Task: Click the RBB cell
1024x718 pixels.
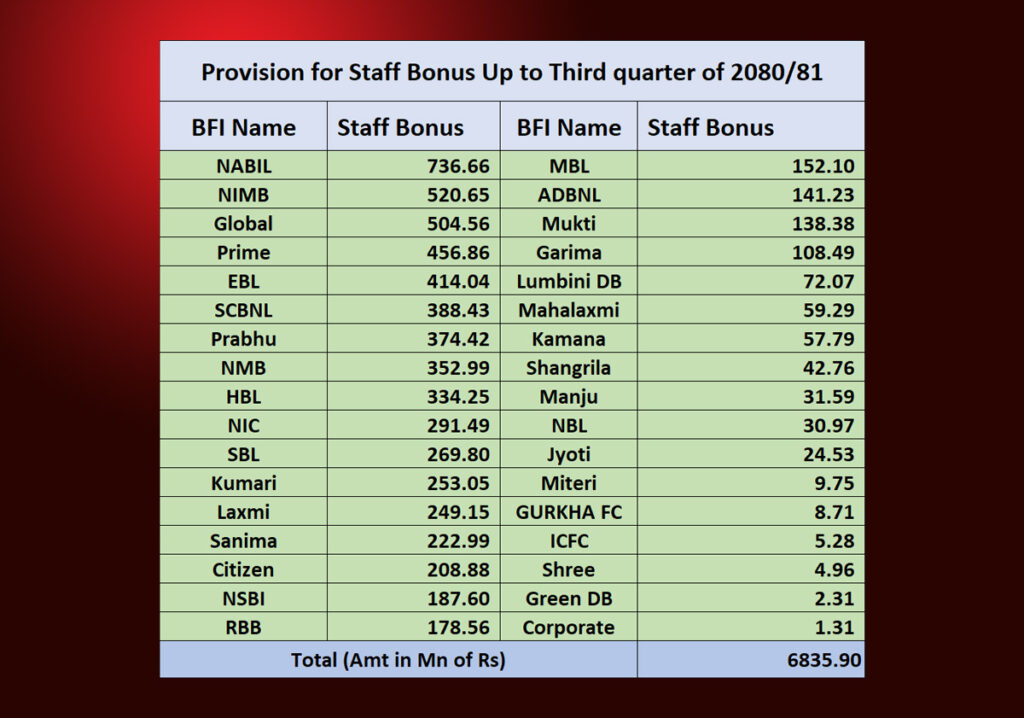Action: [243, 628]
